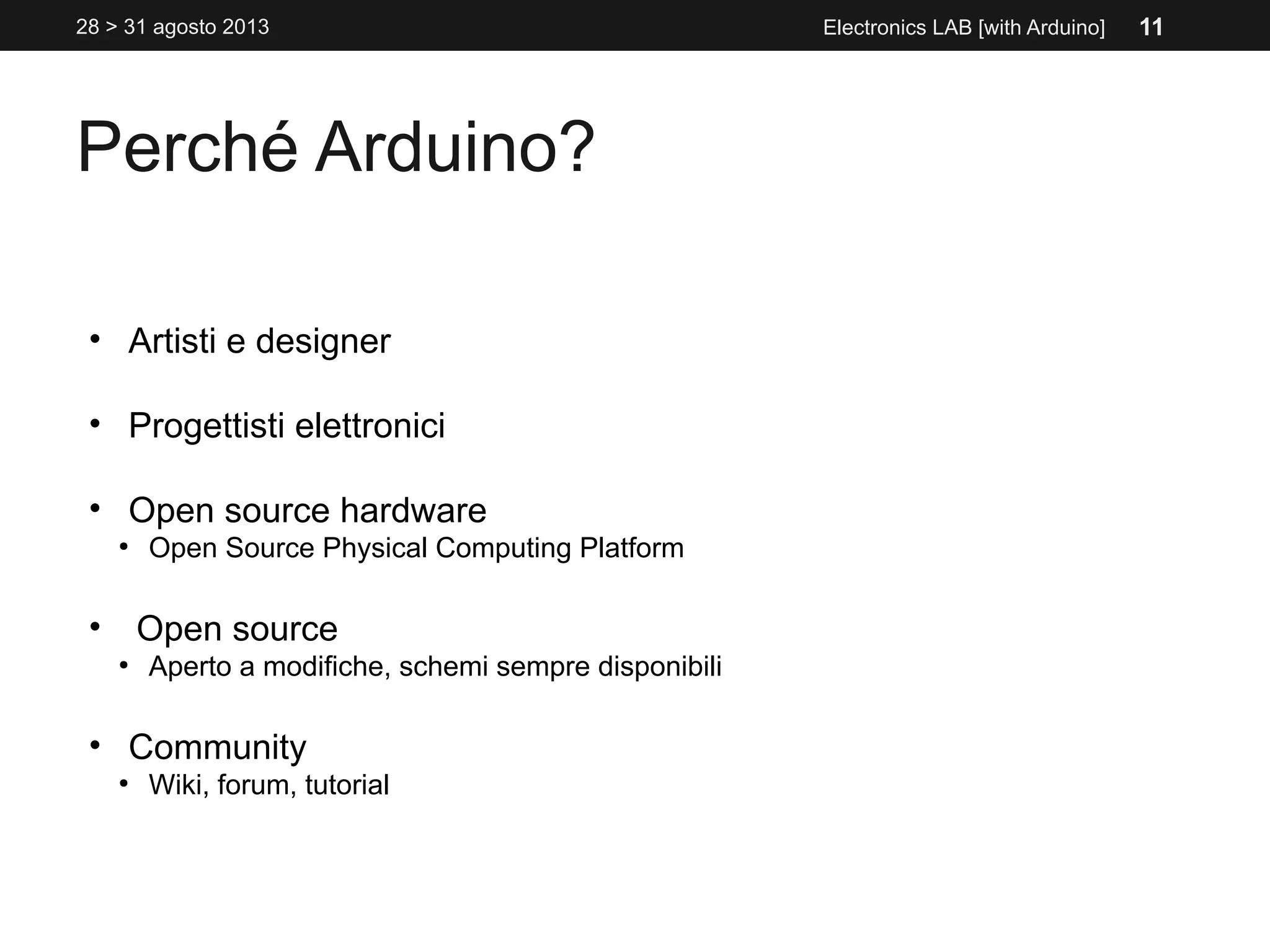Viewport: 1270px width, 952px height.
Task: Select the header date '28 > 31 agosto 2013'
Action: point(172,27)
